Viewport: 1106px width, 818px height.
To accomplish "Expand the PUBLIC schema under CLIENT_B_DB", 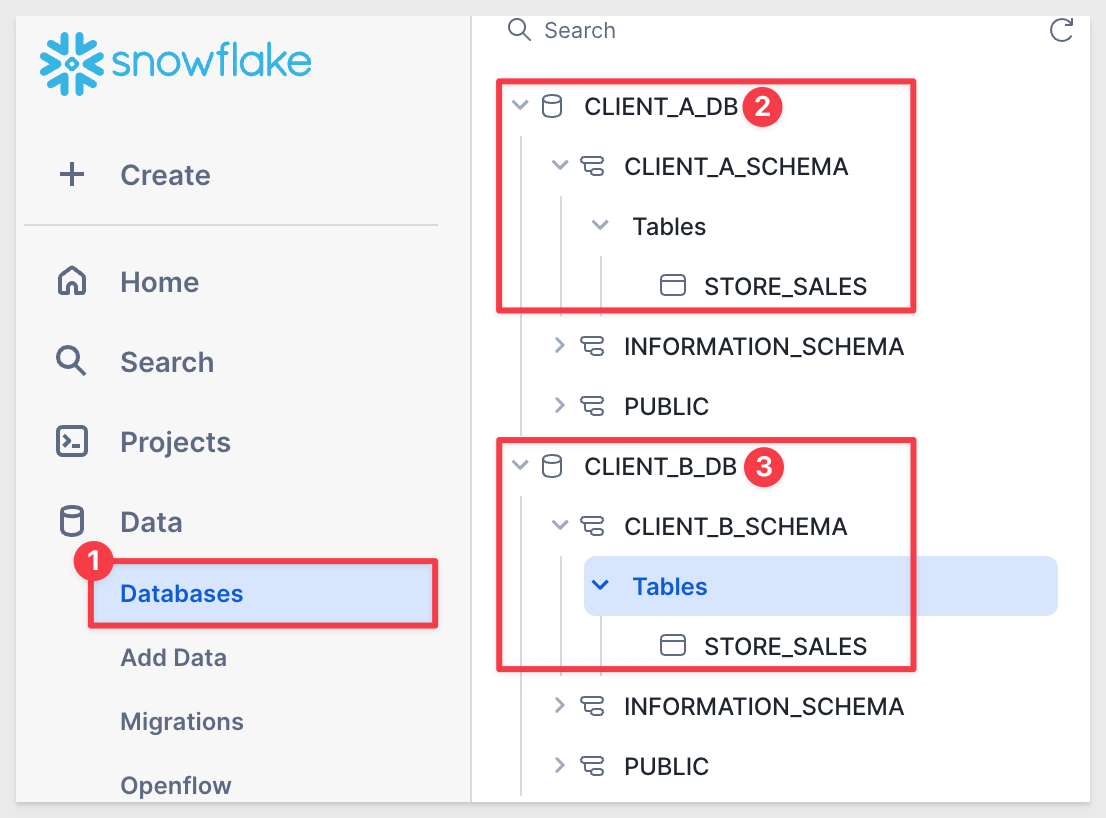I will (x=560, y=766).
